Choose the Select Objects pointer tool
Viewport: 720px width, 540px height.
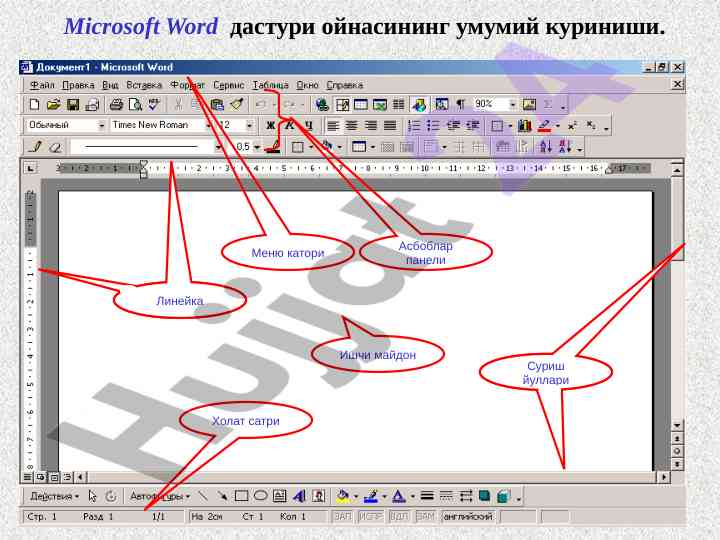click(92, 496)
